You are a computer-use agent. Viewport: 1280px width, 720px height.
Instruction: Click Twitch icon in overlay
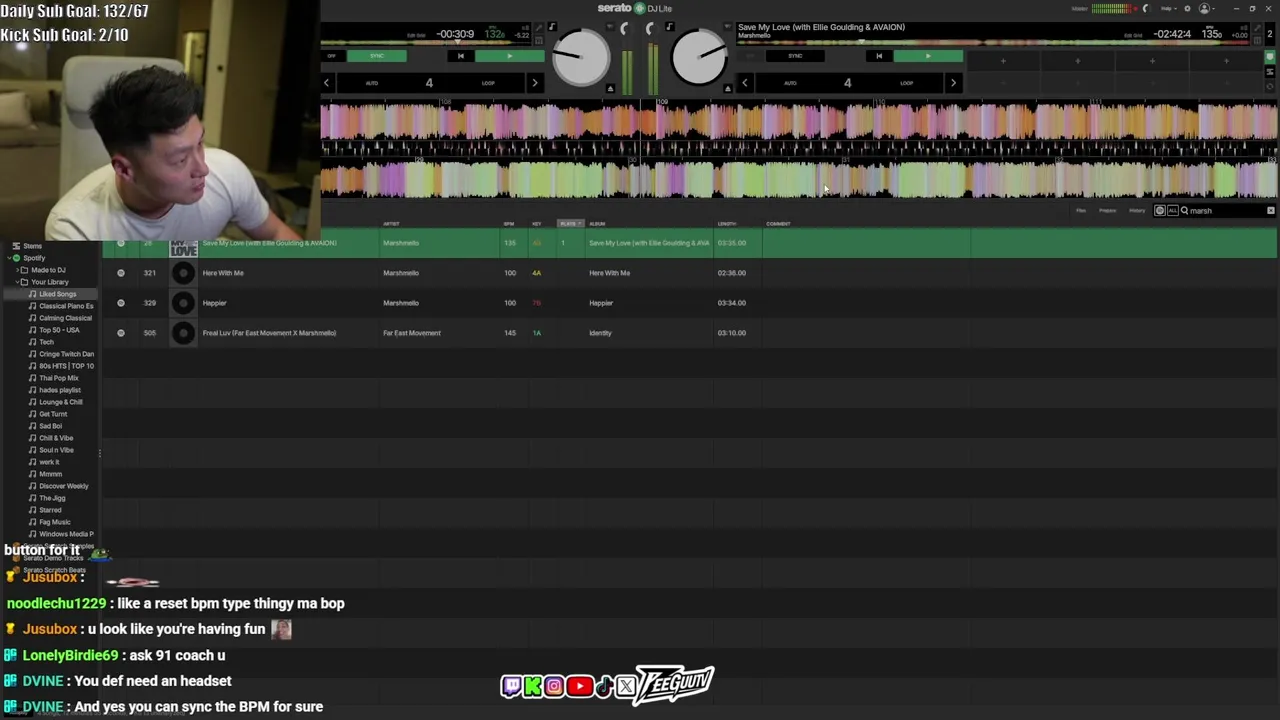pyautogui.click(x=511, y=686)
